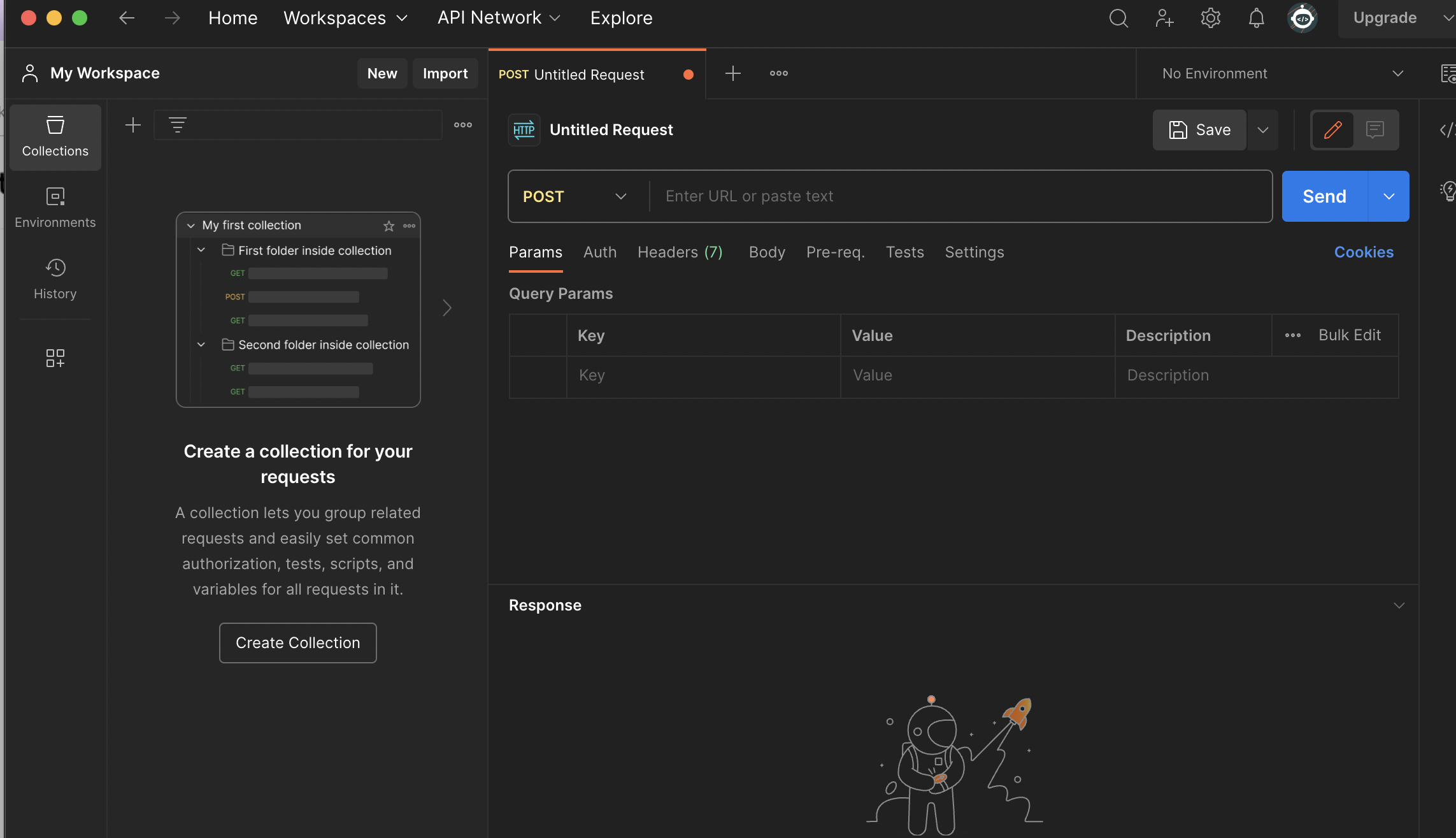Open the notifications bell
The width and height of the screenshot is (1456, 838).
point(1256,18)
